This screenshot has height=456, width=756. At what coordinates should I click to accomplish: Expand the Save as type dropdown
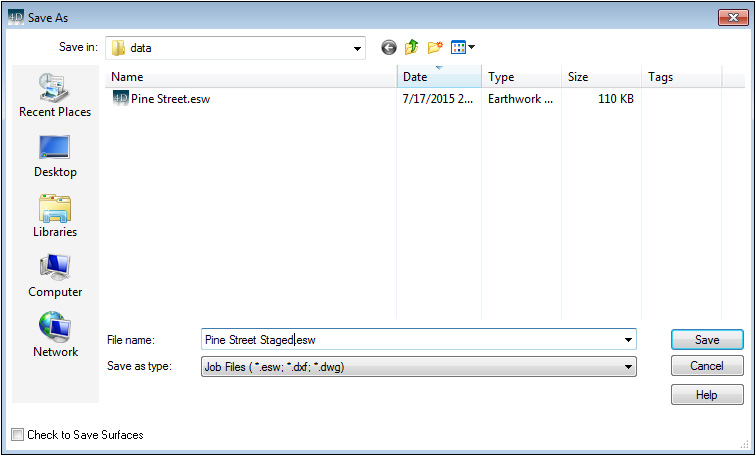click(628, 367)
